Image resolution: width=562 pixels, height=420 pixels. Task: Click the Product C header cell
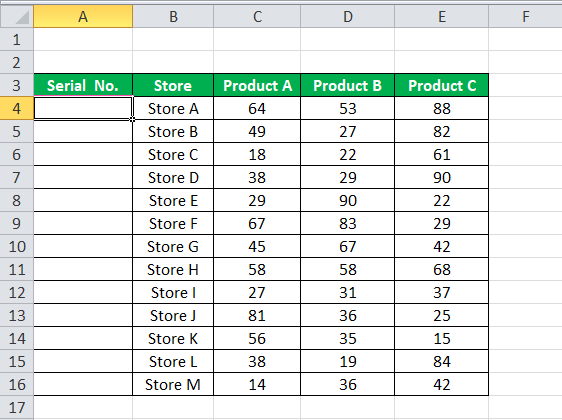coord(442,85)
